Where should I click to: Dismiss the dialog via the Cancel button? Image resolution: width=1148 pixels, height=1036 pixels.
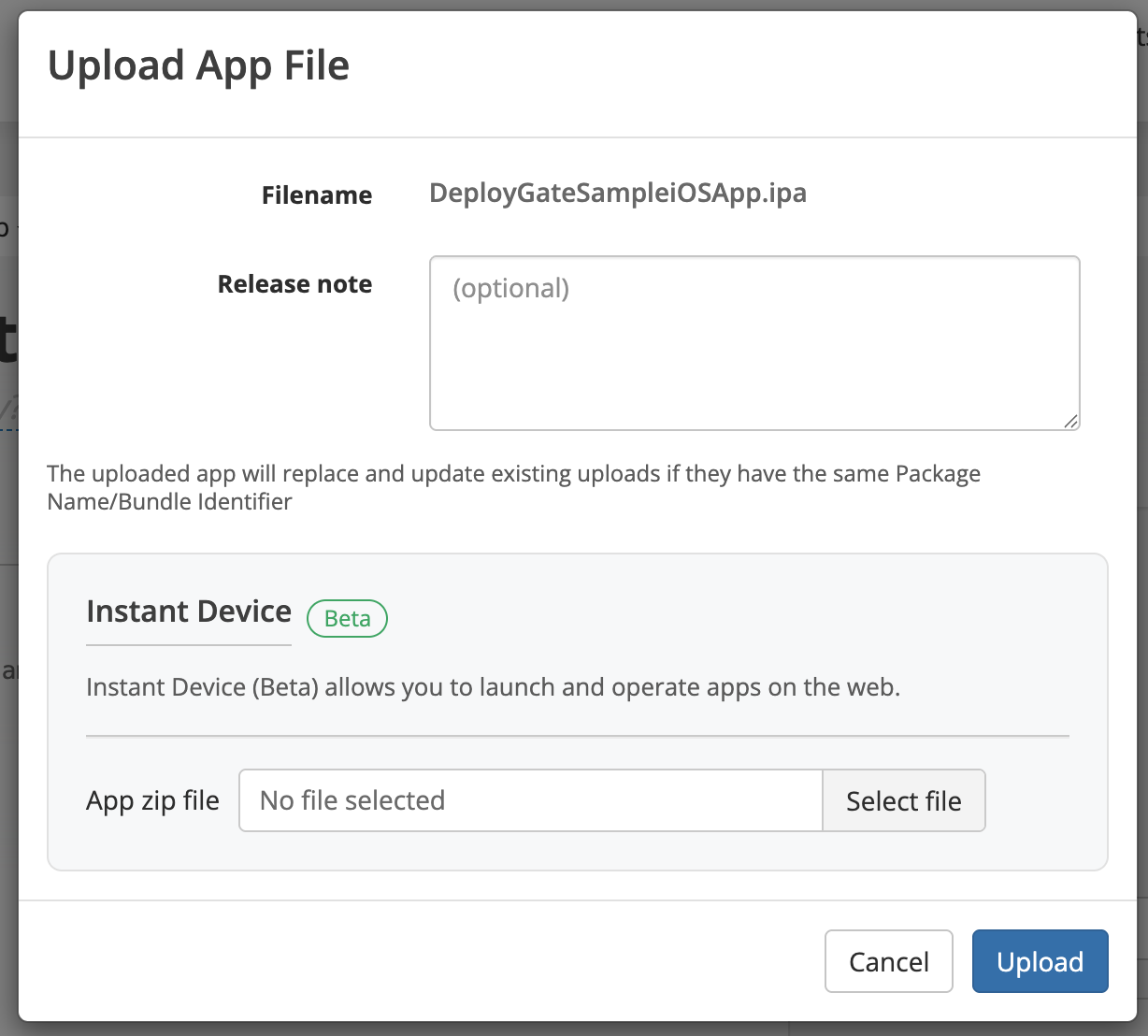coord(888,961)
